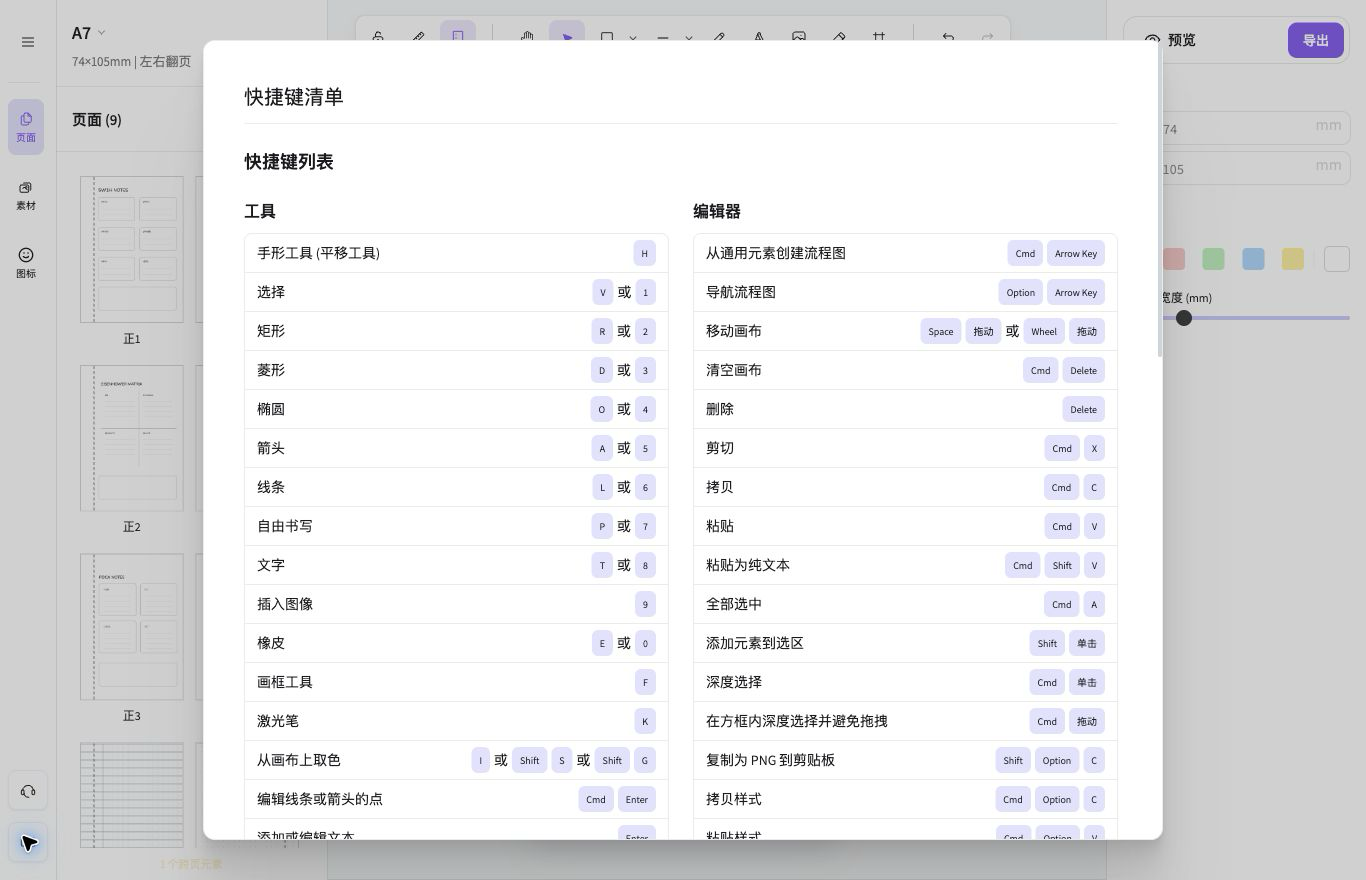Click the 箭头 shortcut row label
The width and height of the screenshot is (1366, 880).
click(271, 448)
